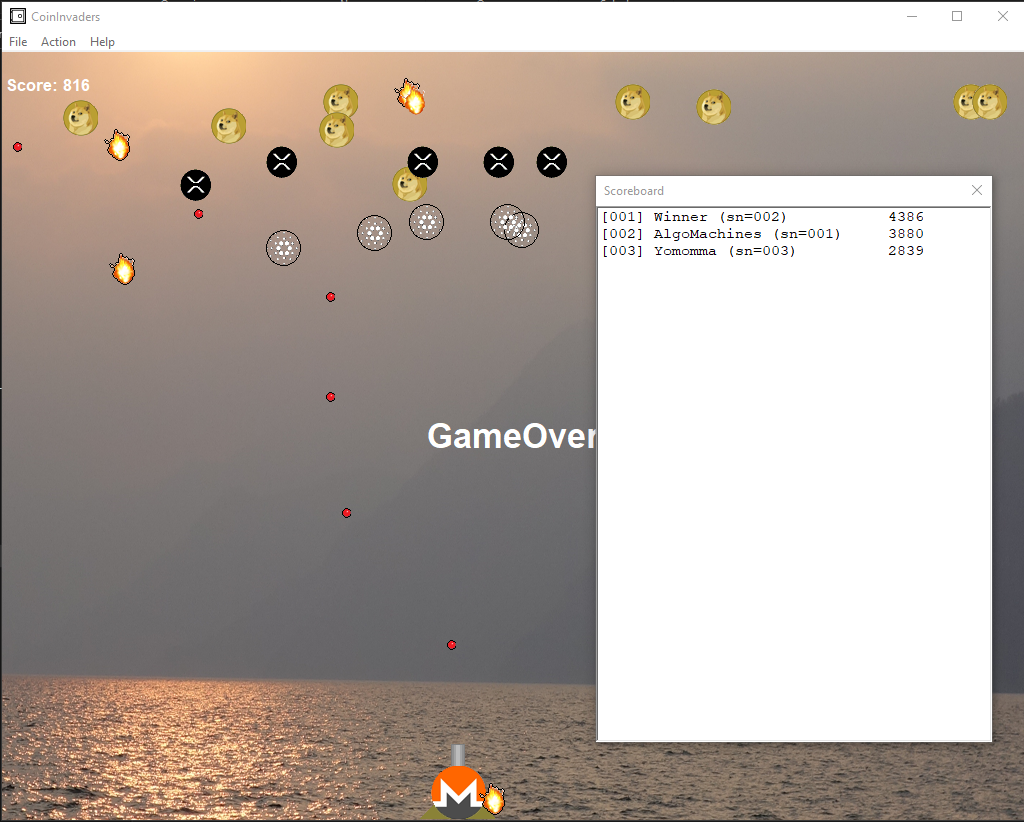Click the red bullet just above the water
The height and width of the screenshot is (822, 1024).
451,645
